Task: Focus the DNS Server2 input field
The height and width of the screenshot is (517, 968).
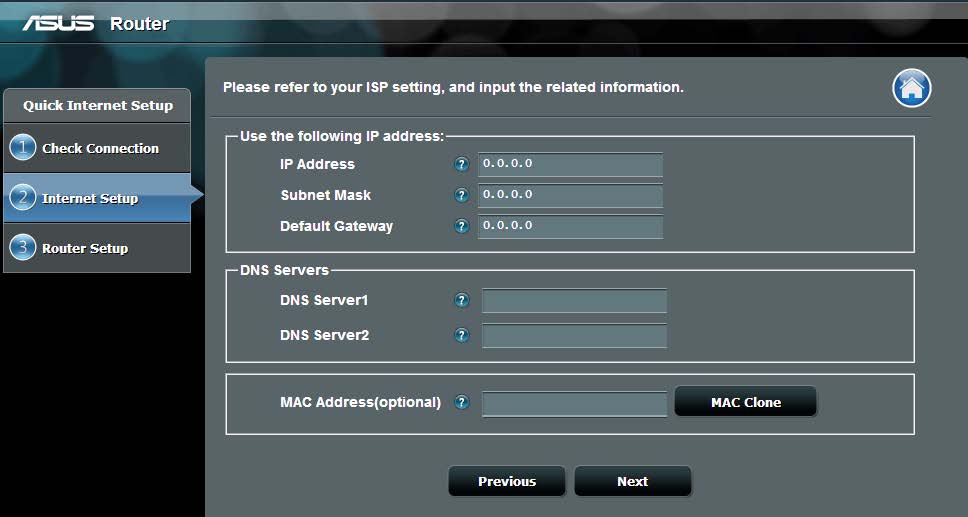Action: [574, 336]
